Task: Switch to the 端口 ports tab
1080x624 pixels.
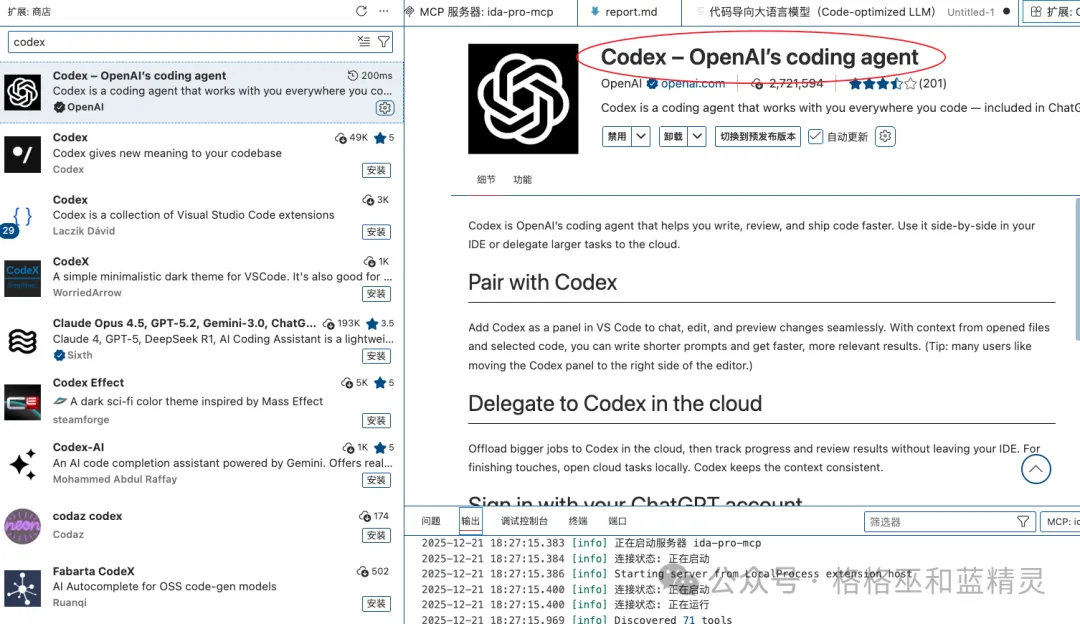Action: tap(617, 521)
